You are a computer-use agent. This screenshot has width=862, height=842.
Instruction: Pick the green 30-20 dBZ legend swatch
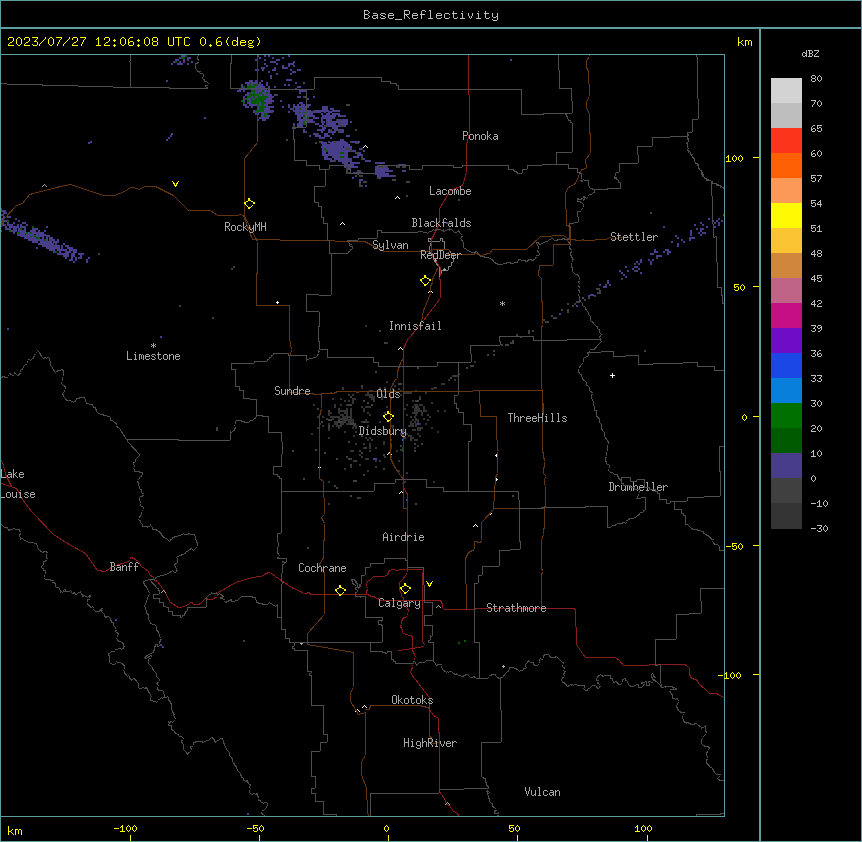(786, 416)
